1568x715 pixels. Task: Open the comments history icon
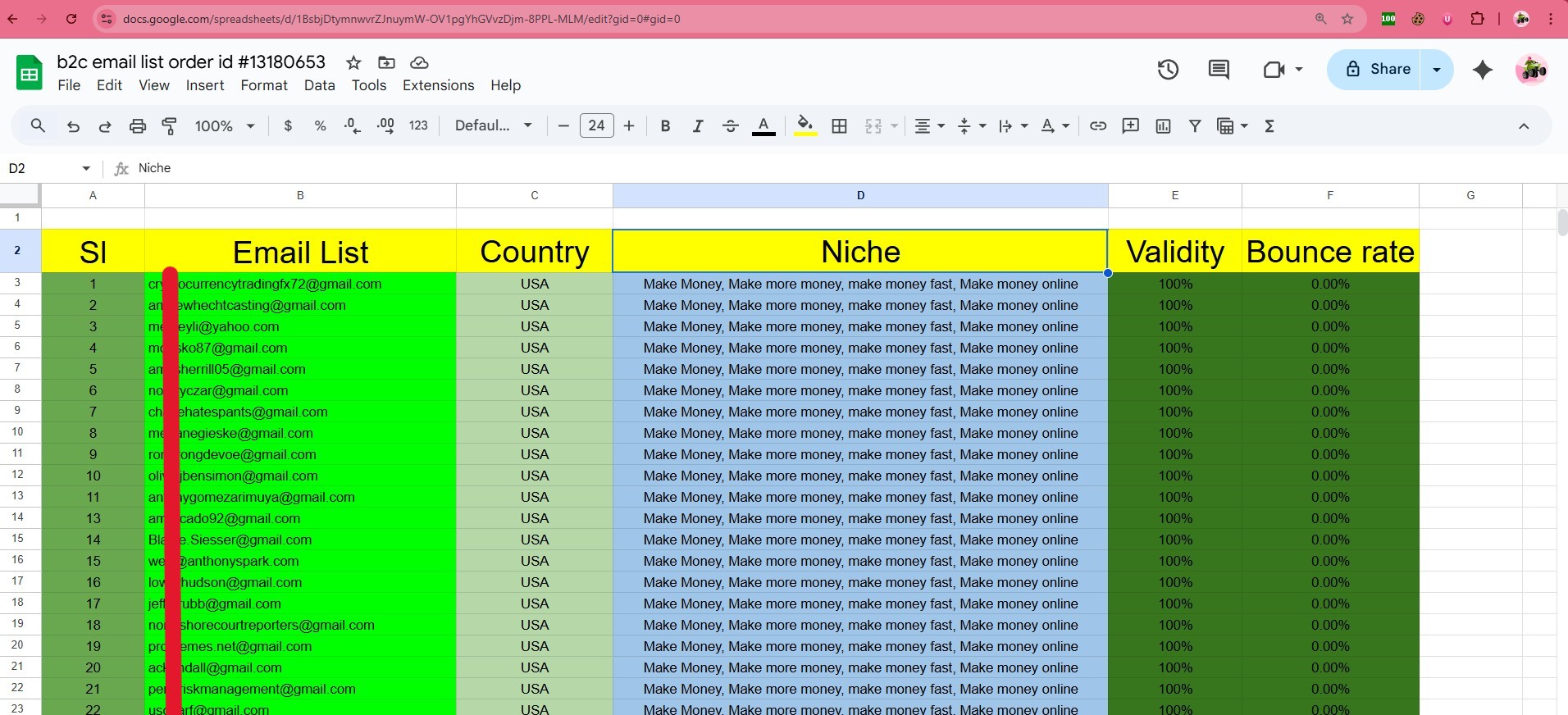click(x=1219, y=70)
